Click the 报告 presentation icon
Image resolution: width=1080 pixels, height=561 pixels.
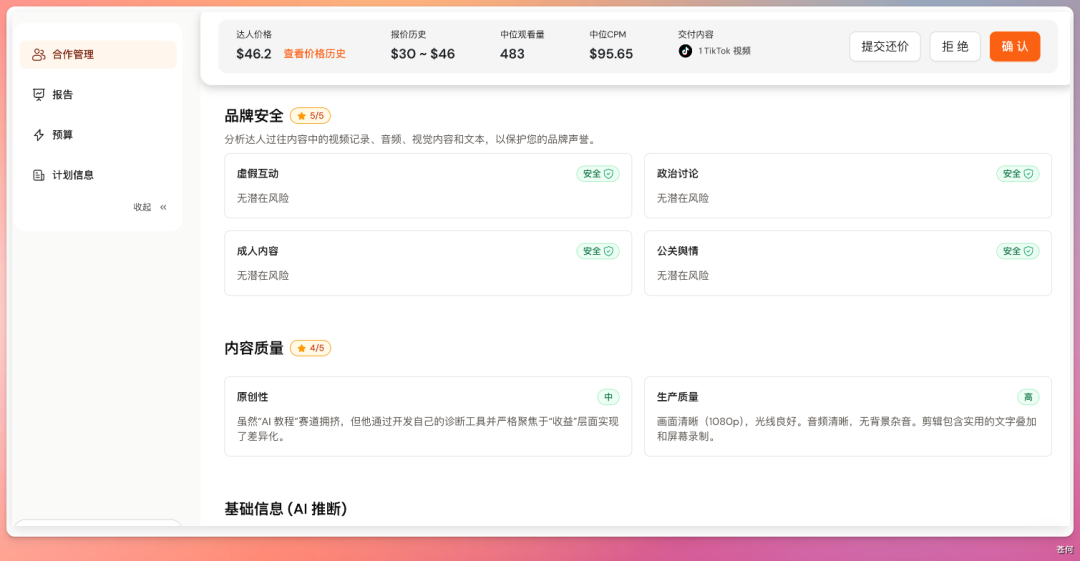pos(39,94)
